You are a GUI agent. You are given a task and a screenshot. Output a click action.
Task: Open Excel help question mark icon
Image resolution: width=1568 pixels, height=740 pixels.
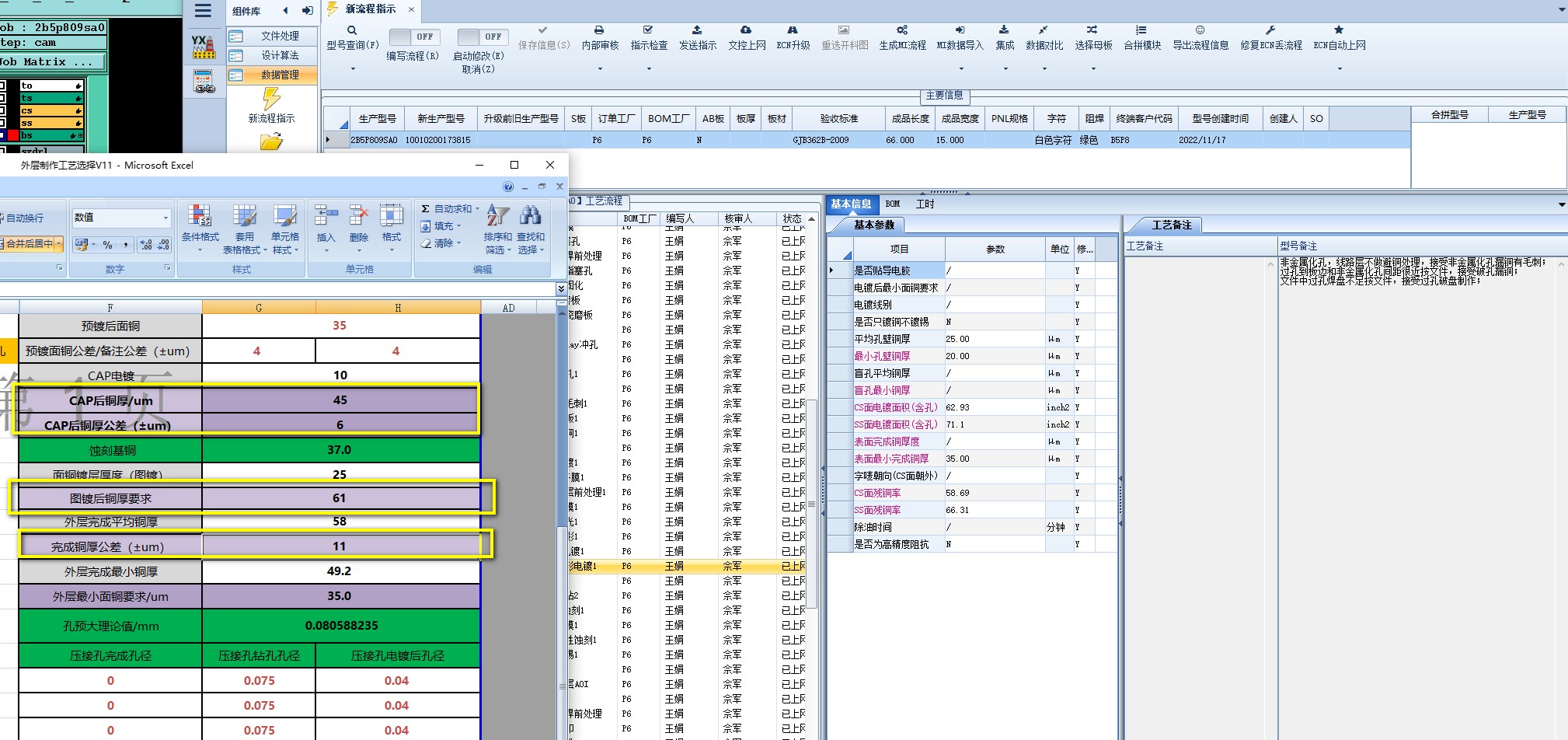tap(508, 187)
